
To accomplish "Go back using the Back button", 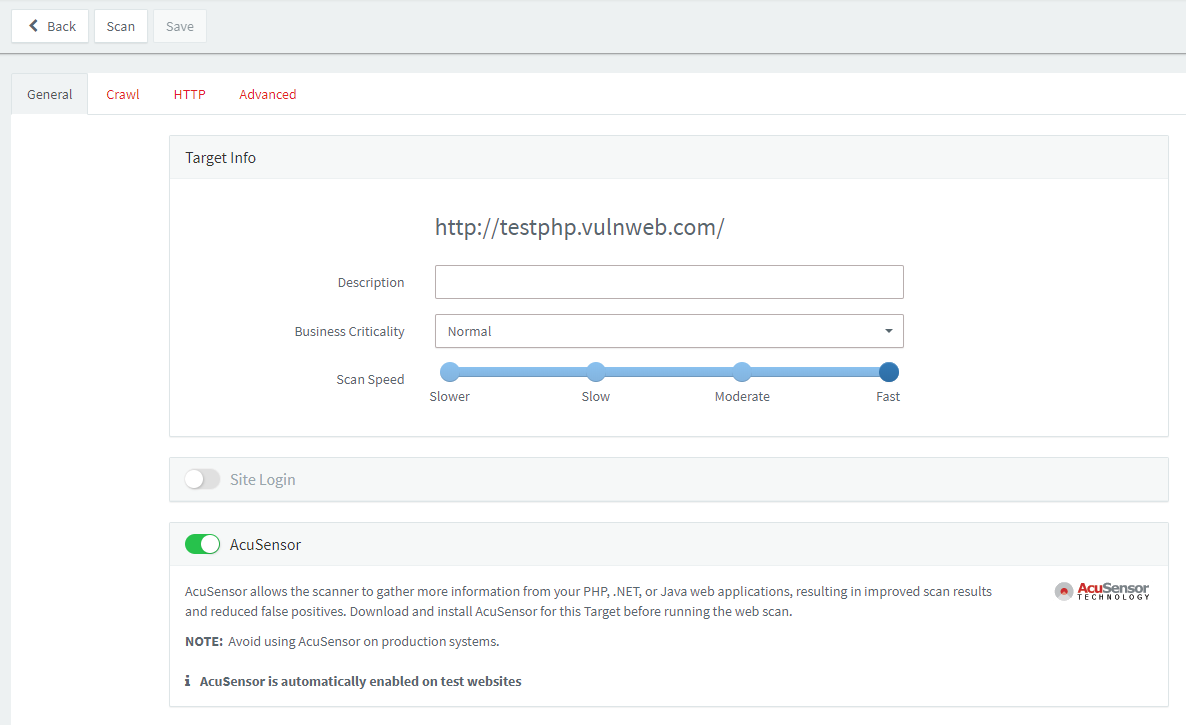I will [50, 26].
